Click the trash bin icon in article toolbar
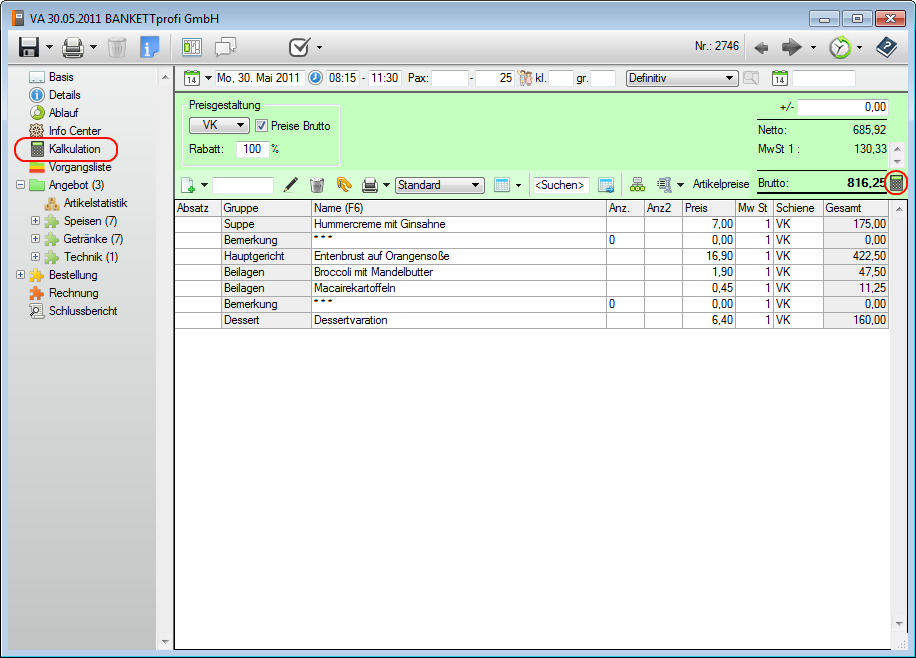The width and height of the screenshot is (916, 658). click(317, 185)
